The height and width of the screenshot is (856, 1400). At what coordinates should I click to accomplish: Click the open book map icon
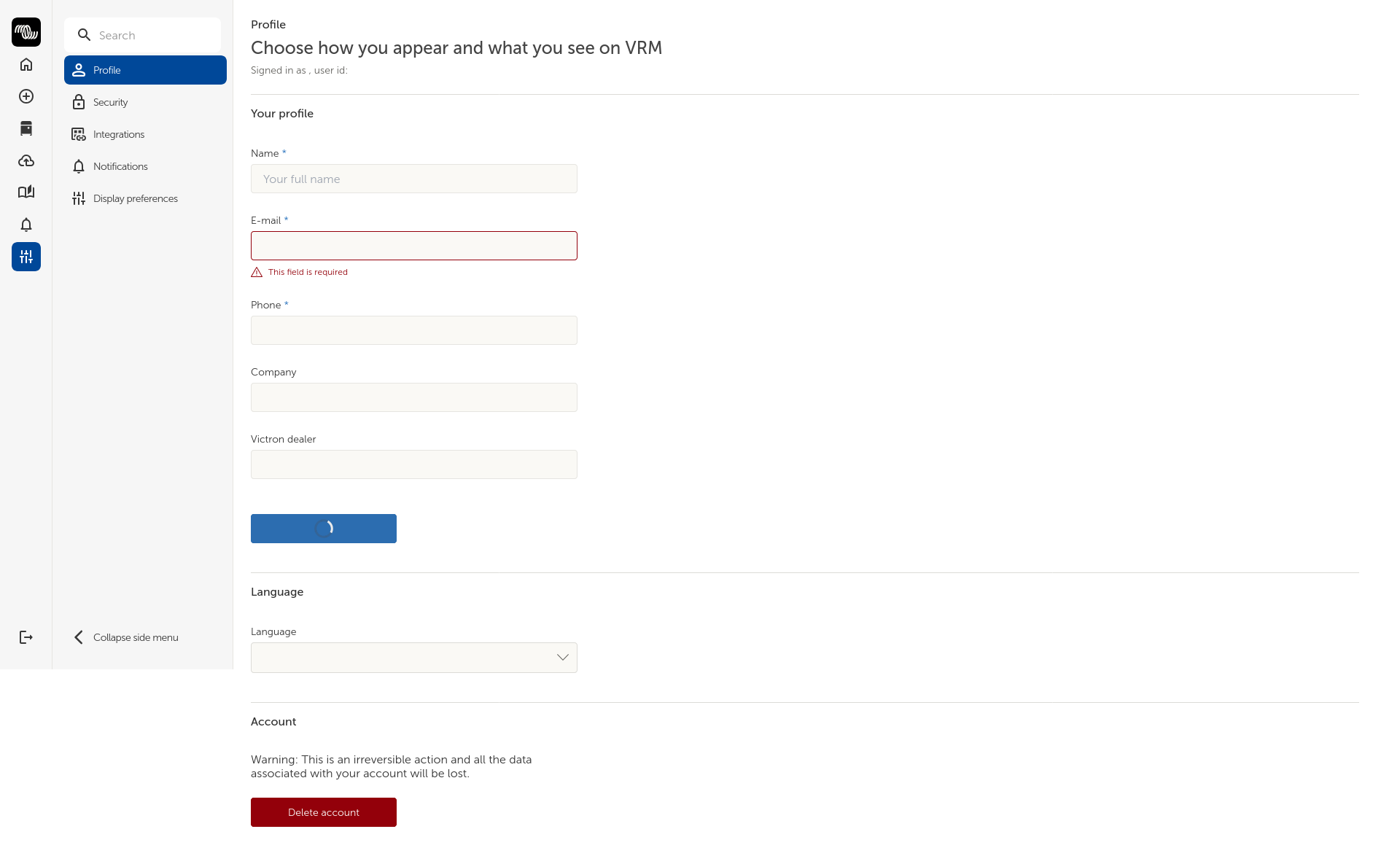[26, 192]
